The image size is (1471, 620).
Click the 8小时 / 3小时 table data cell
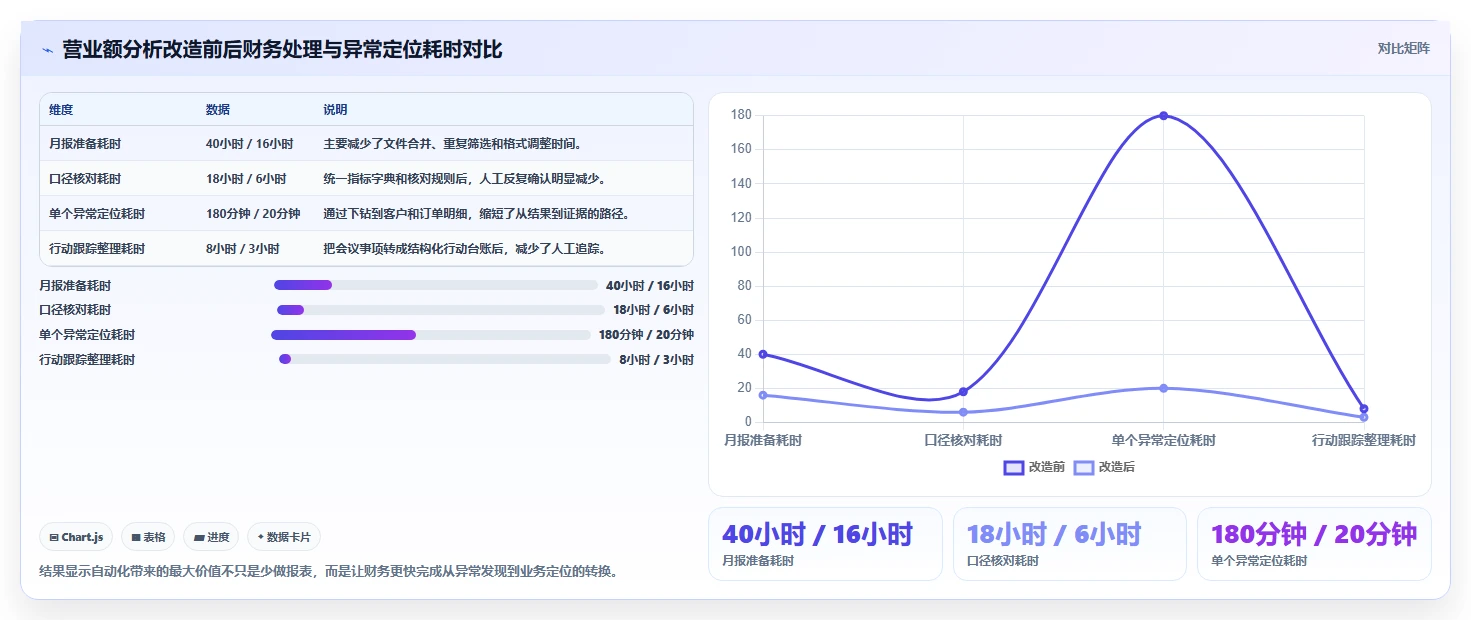(x=243, y=249)
